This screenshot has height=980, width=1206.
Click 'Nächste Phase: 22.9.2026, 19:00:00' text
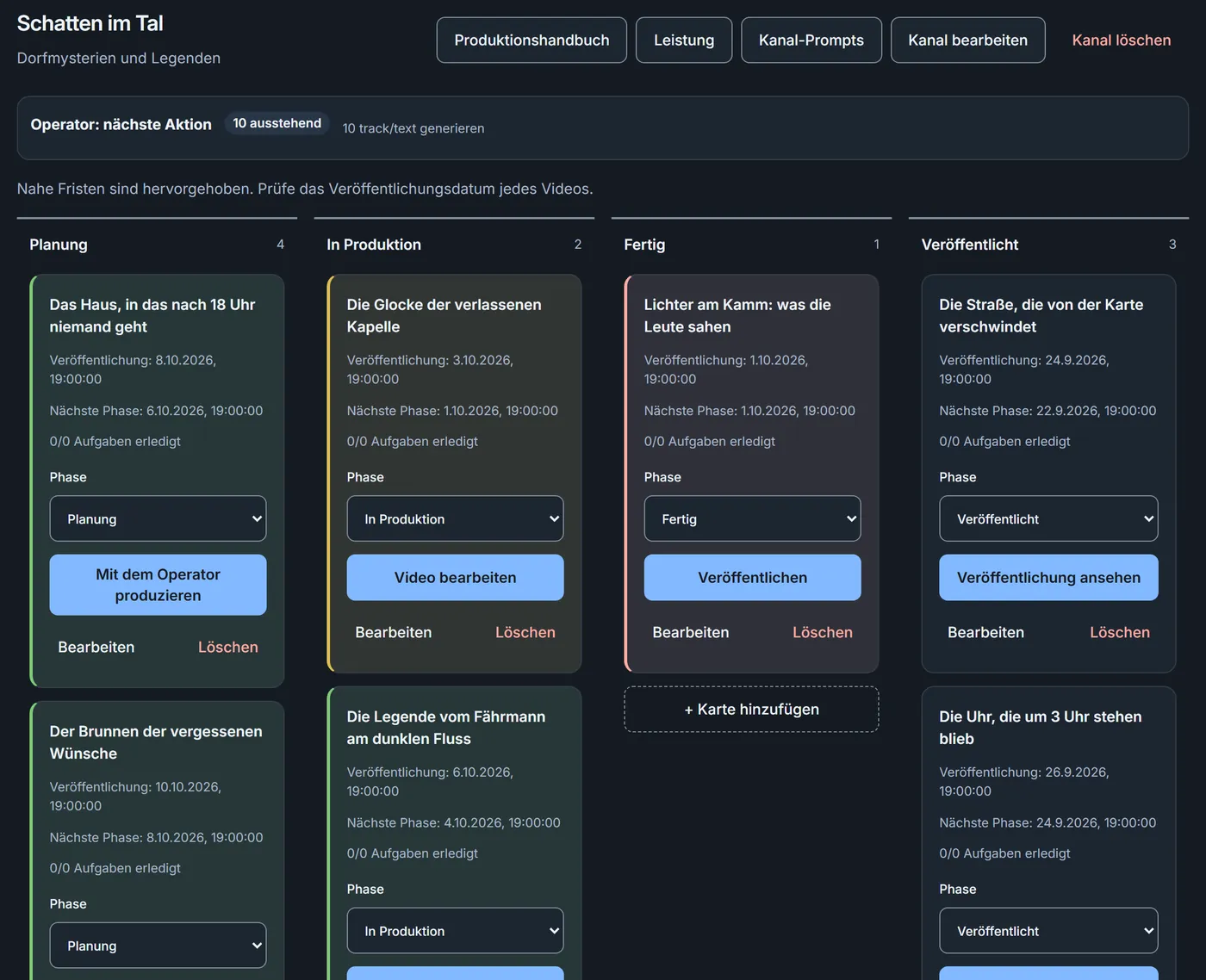(1047, 411)
